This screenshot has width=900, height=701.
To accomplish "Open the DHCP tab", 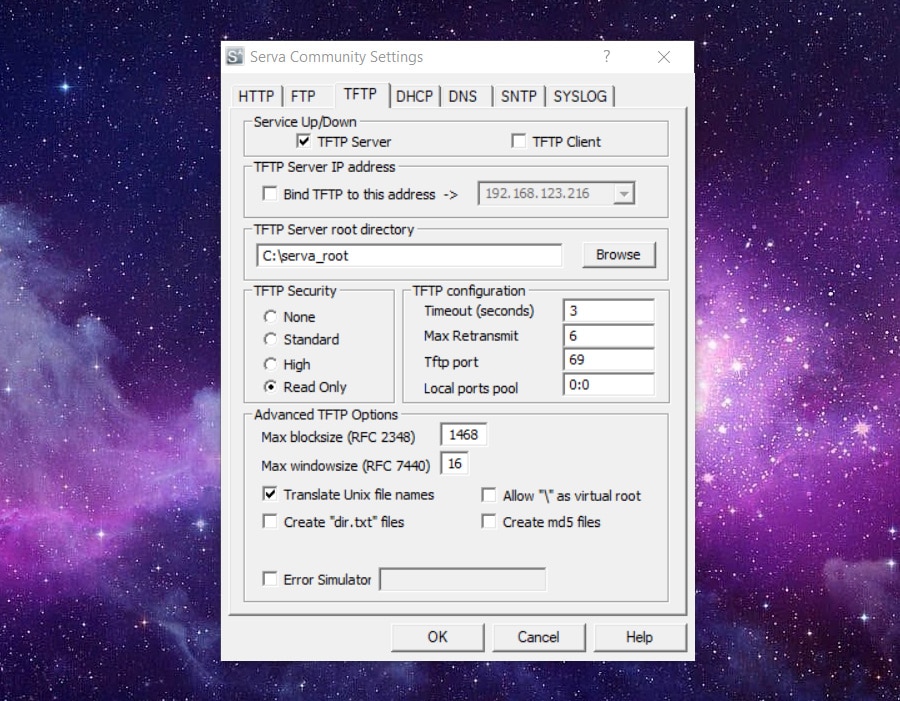I will 414,96.
